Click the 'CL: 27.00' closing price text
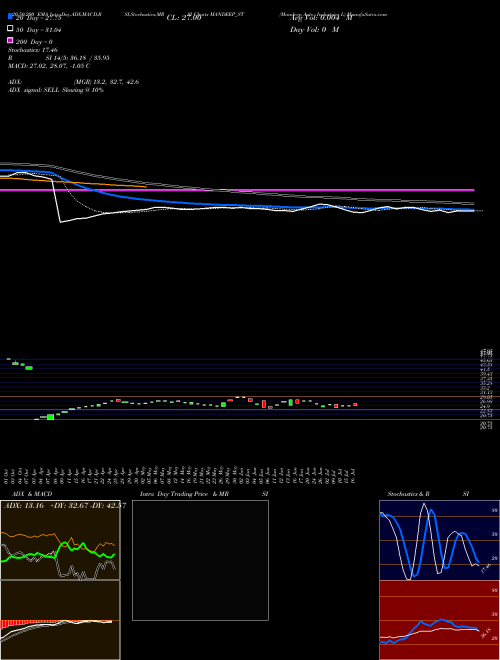This screenshot has height=660, width=500. click(x=184, y=18)
